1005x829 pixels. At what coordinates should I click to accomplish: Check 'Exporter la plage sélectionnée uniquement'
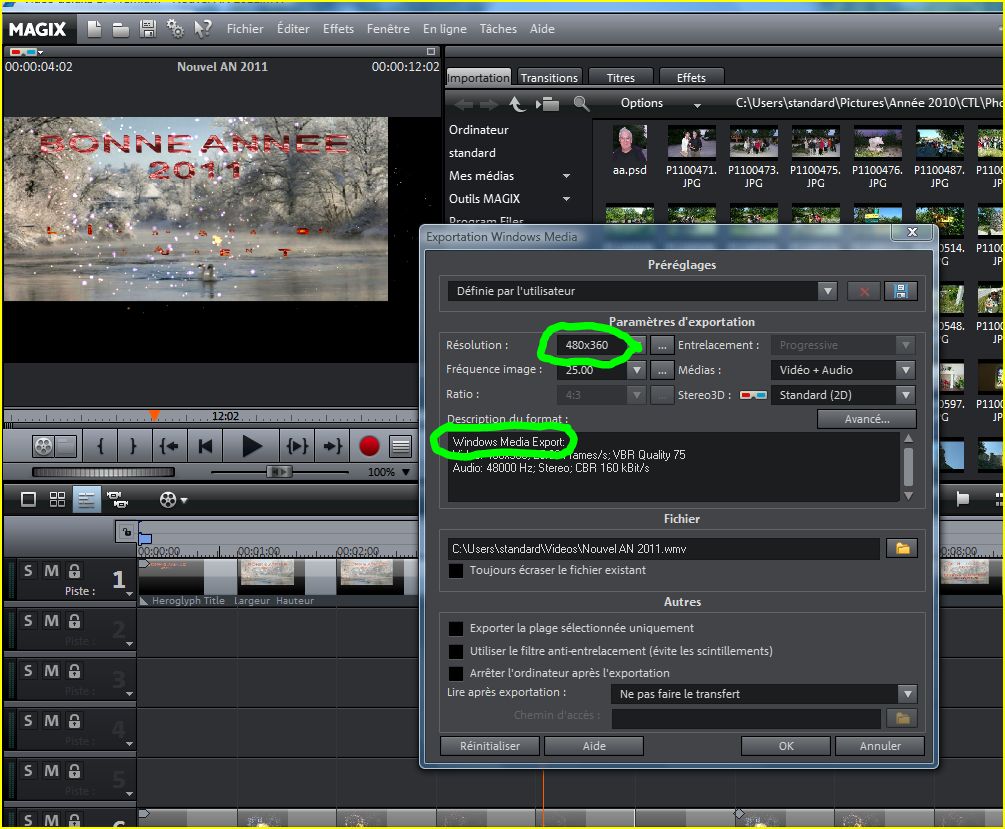pyautogui.click(x=456, y=629)
